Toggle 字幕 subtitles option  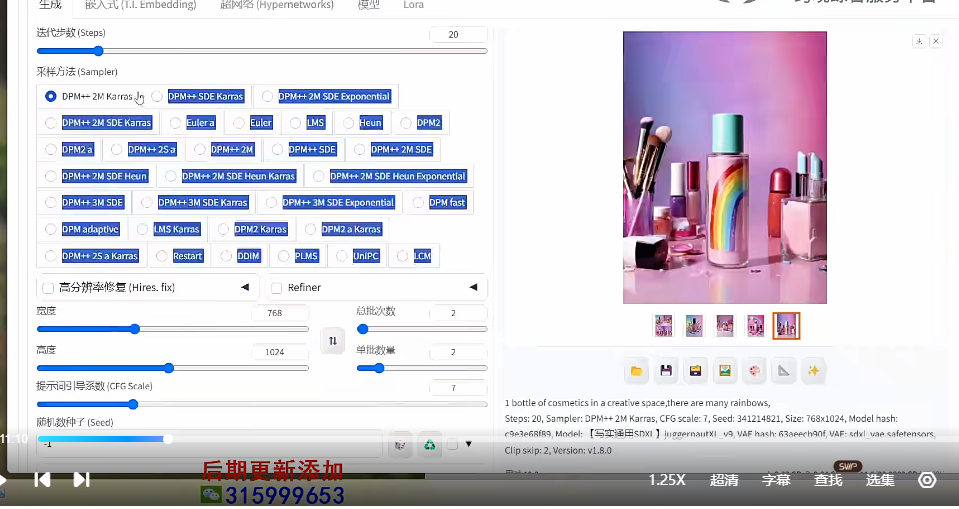[776, 480]
